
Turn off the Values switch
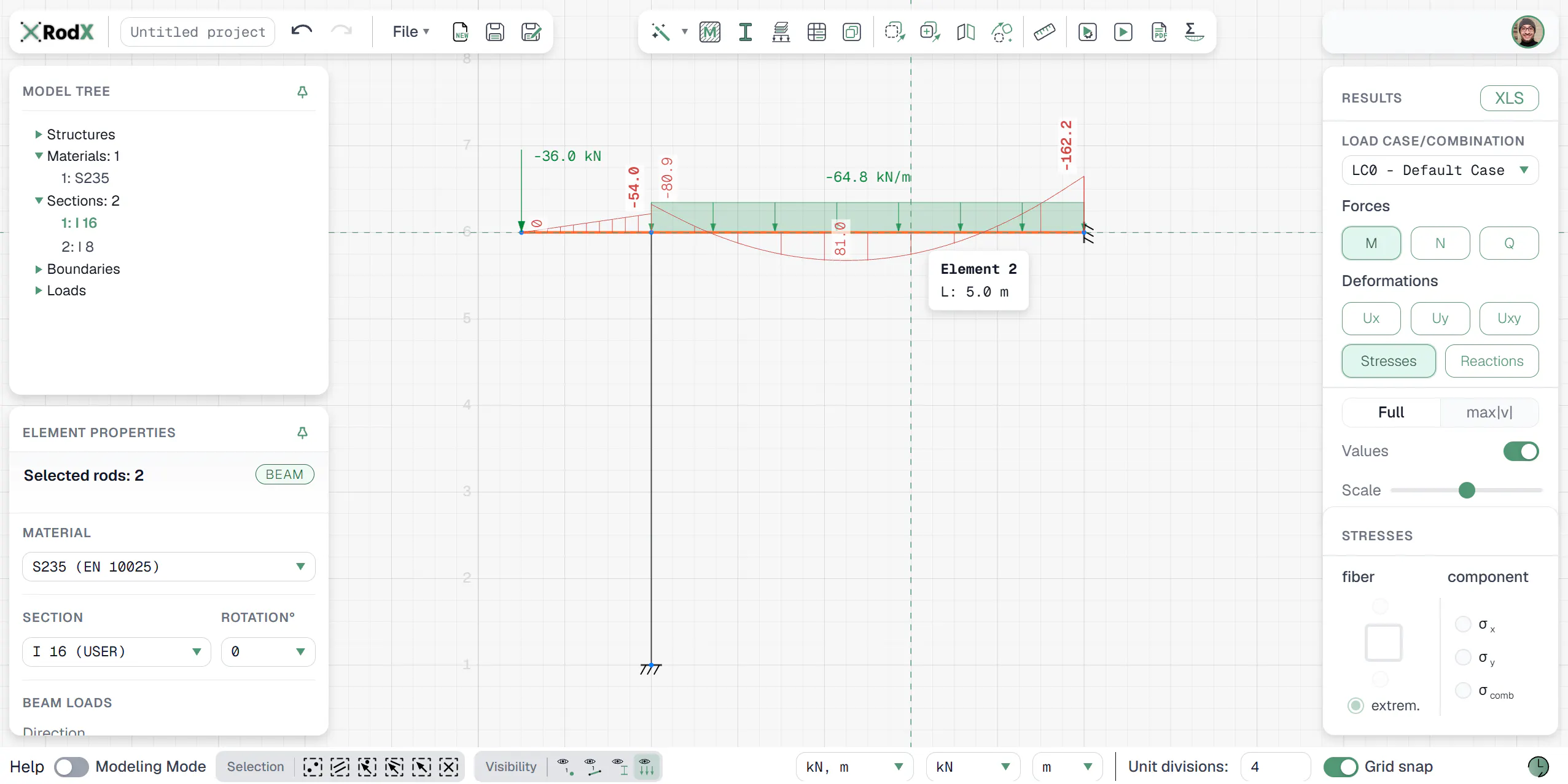[x=1521, y=451]
